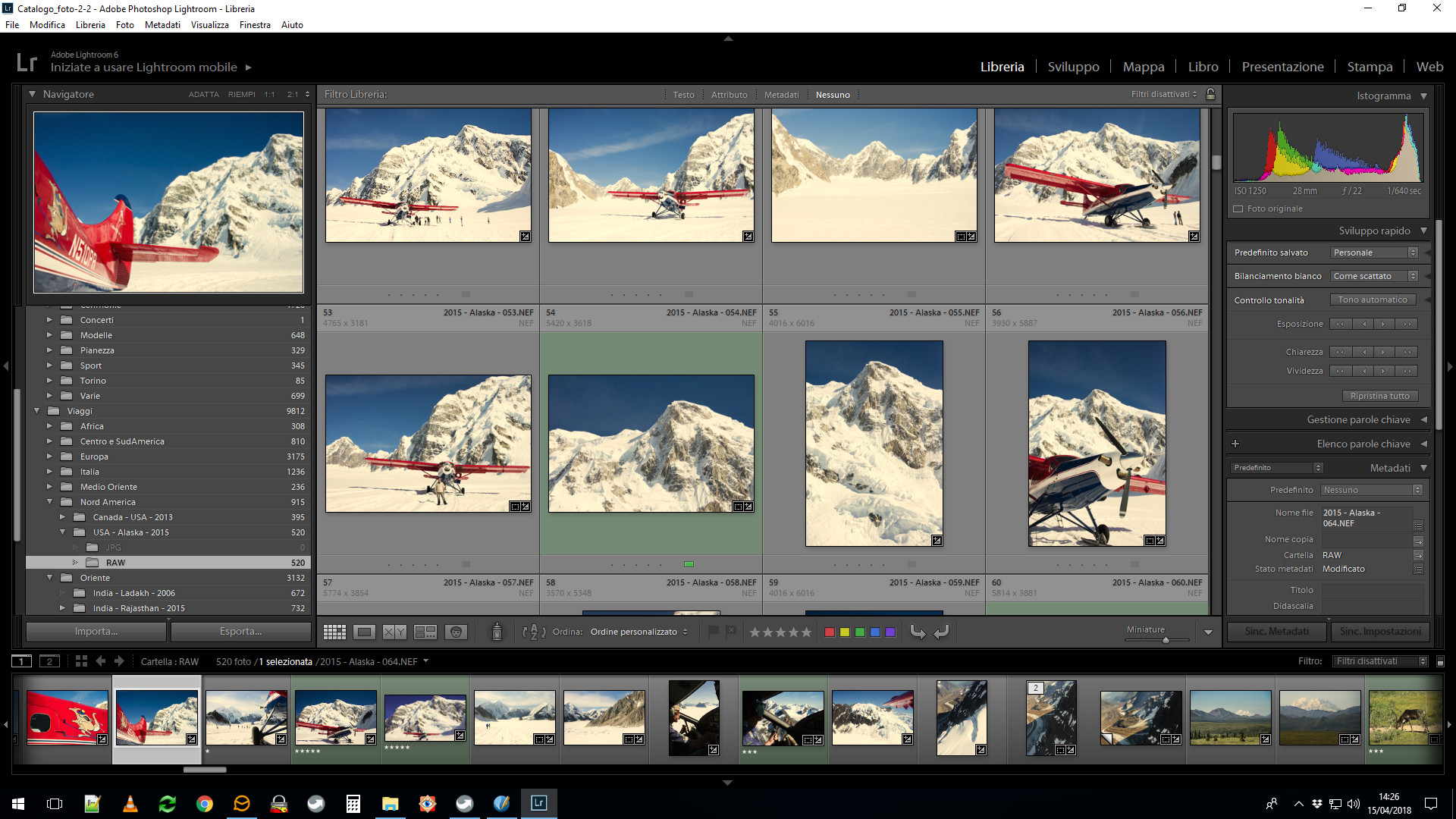Screen dimensions: 1456x819
Task: Open VLC from the taskbar
Action: 130,804
